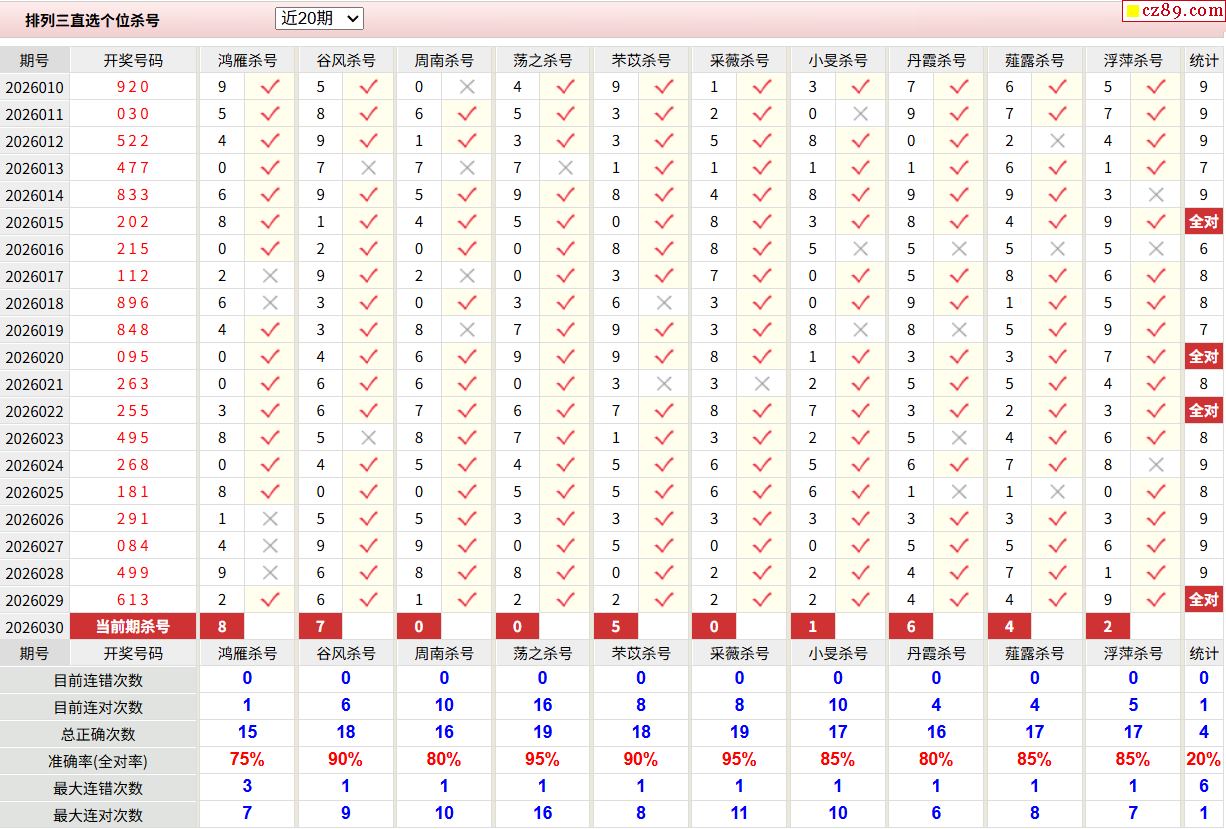The height and width of the screenshot is (829, 1226).
Task: Click the grey X mark for 周南杀号 in row 2026019
Action: (x=467, y=330)
